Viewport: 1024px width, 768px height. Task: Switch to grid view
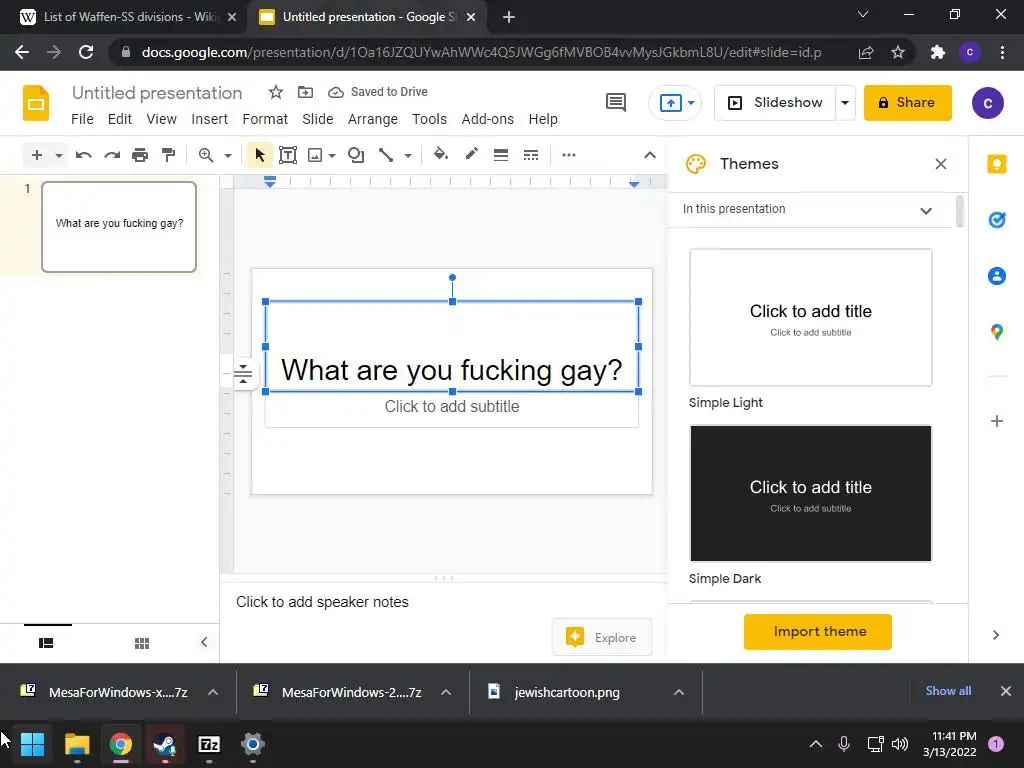tap(142, 643)
